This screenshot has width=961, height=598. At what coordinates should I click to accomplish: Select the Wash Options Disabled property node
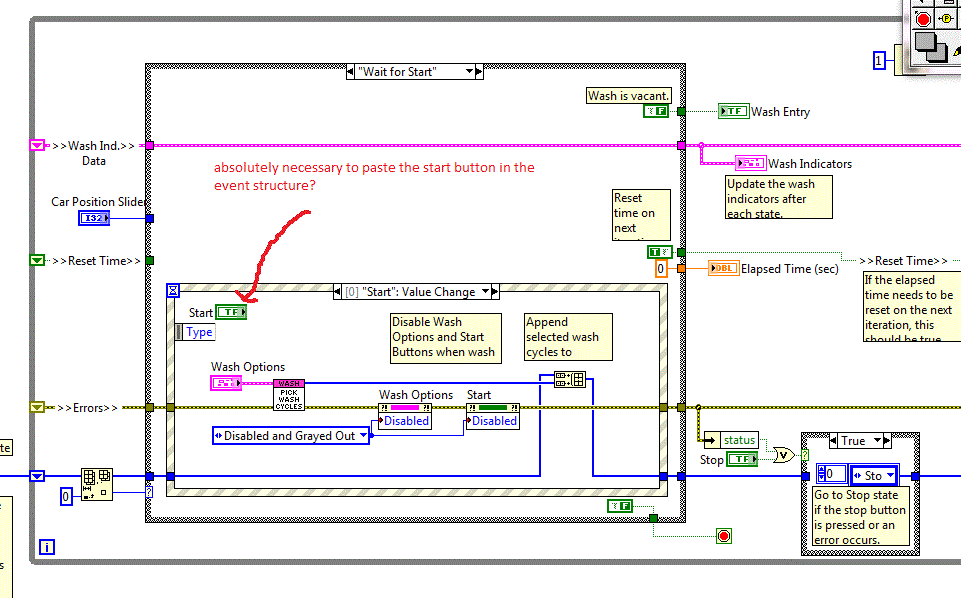pos(405,416)
